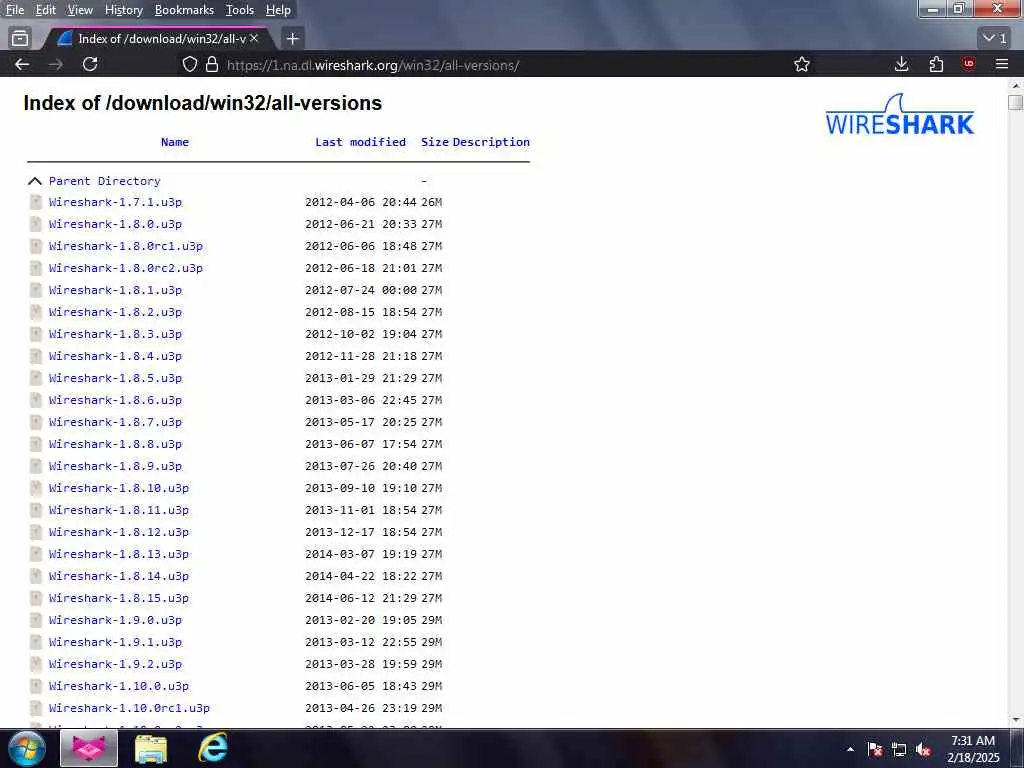Download Wireshark-1.8.1.u3p
Viewport: 1024px width, 768px height.
116,290
